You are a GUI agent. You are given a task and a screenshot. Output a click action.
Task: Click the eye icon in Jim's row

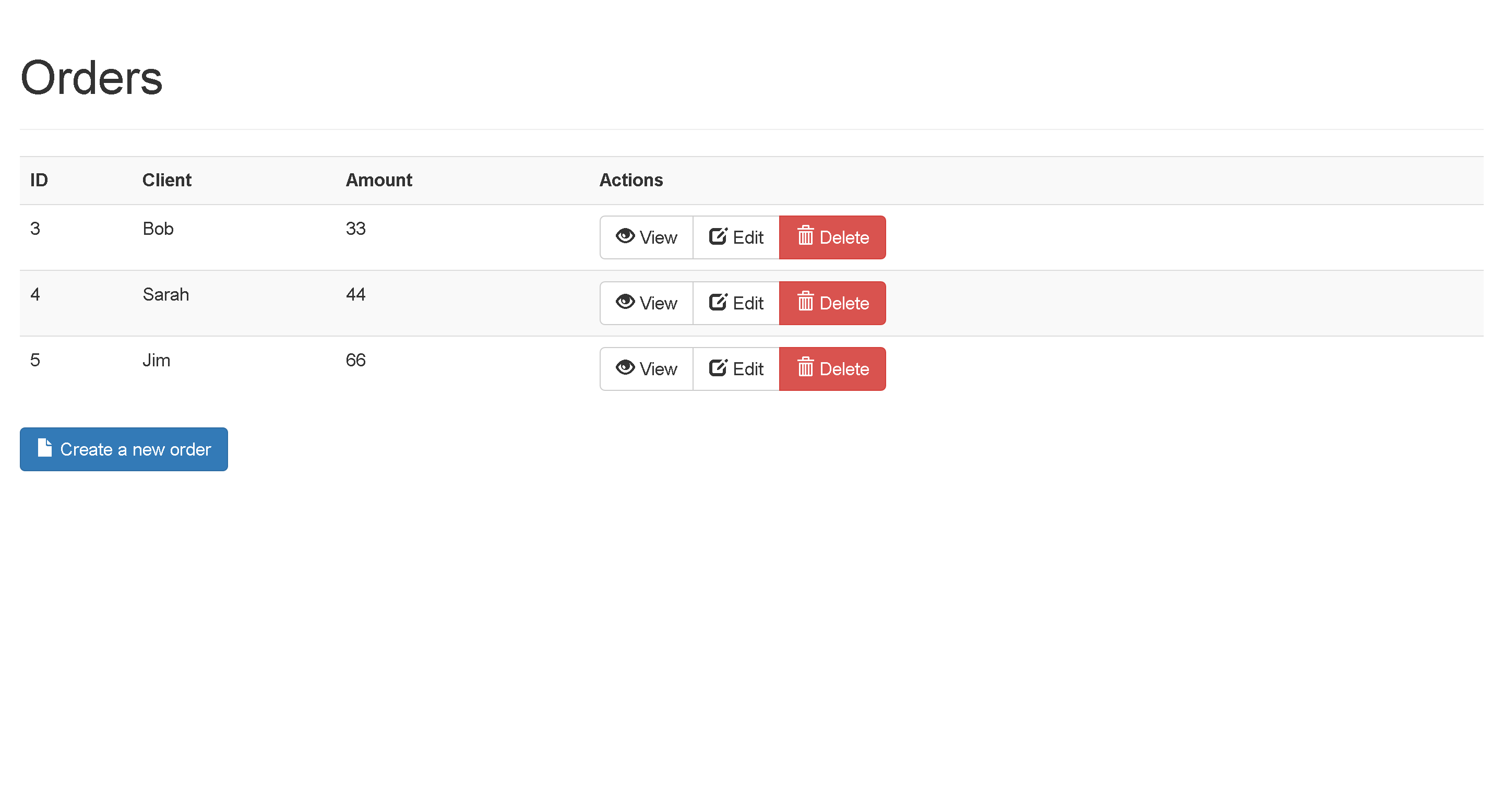pos(625,368)
